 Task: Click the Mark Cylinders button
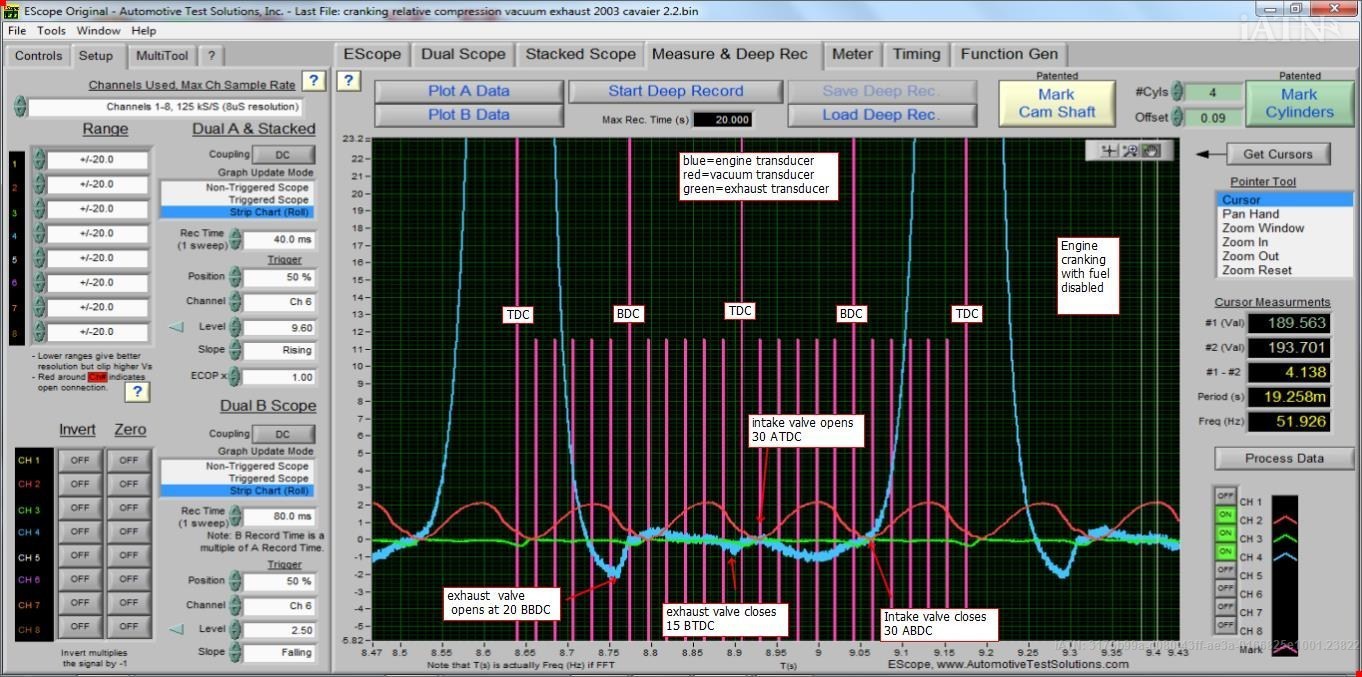point(1298,103)
